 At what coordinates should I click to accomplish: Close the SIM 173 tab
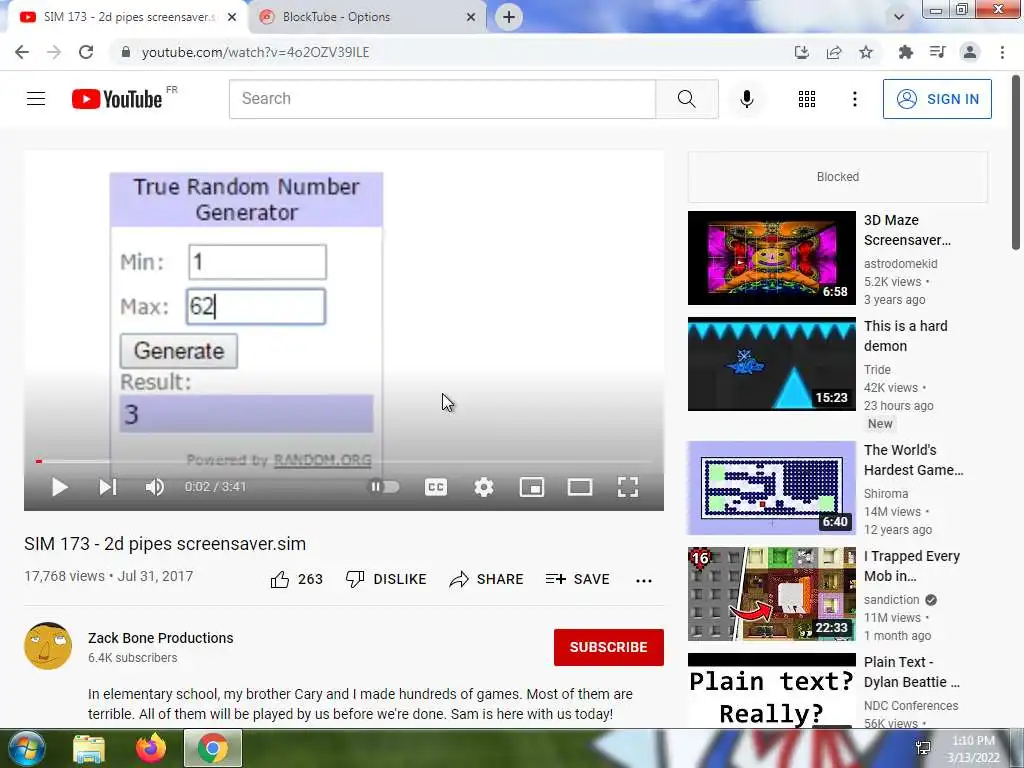pyautogui.click(x=232, y=17)
